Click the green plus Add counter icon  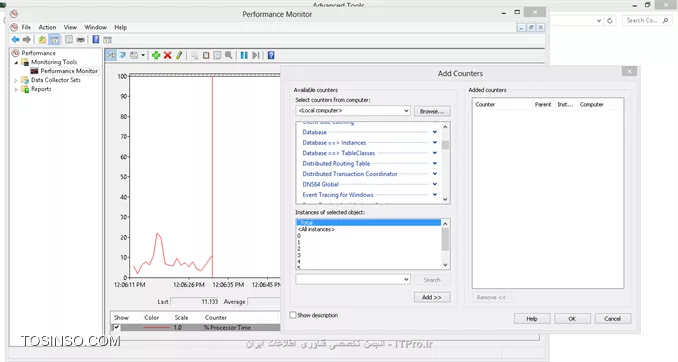(x=156, y=55)
